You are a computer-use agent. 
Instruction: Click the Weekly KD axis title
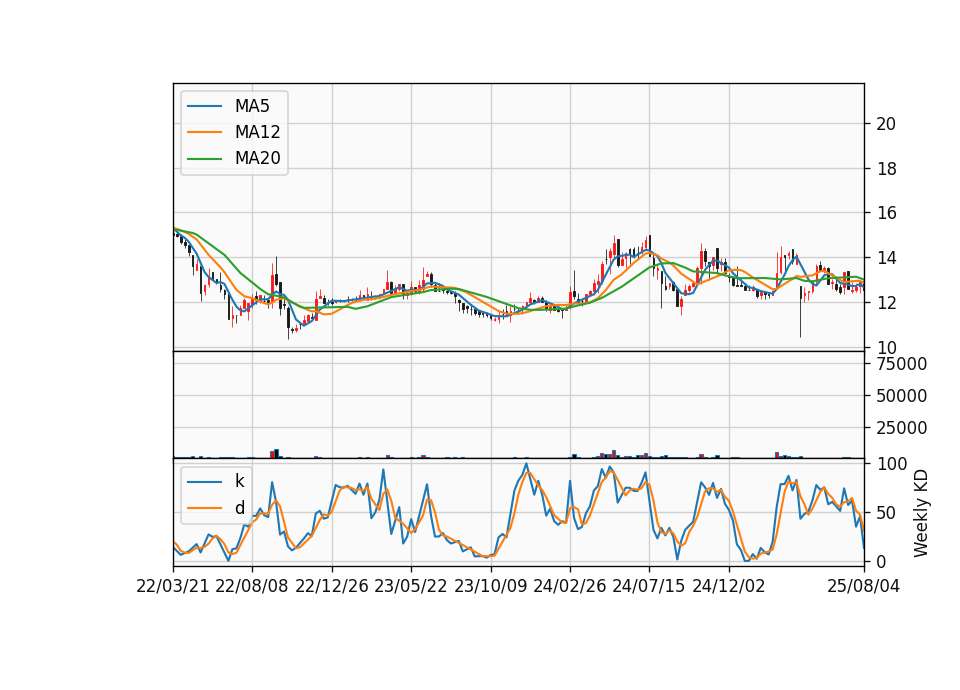click(921, 513)
